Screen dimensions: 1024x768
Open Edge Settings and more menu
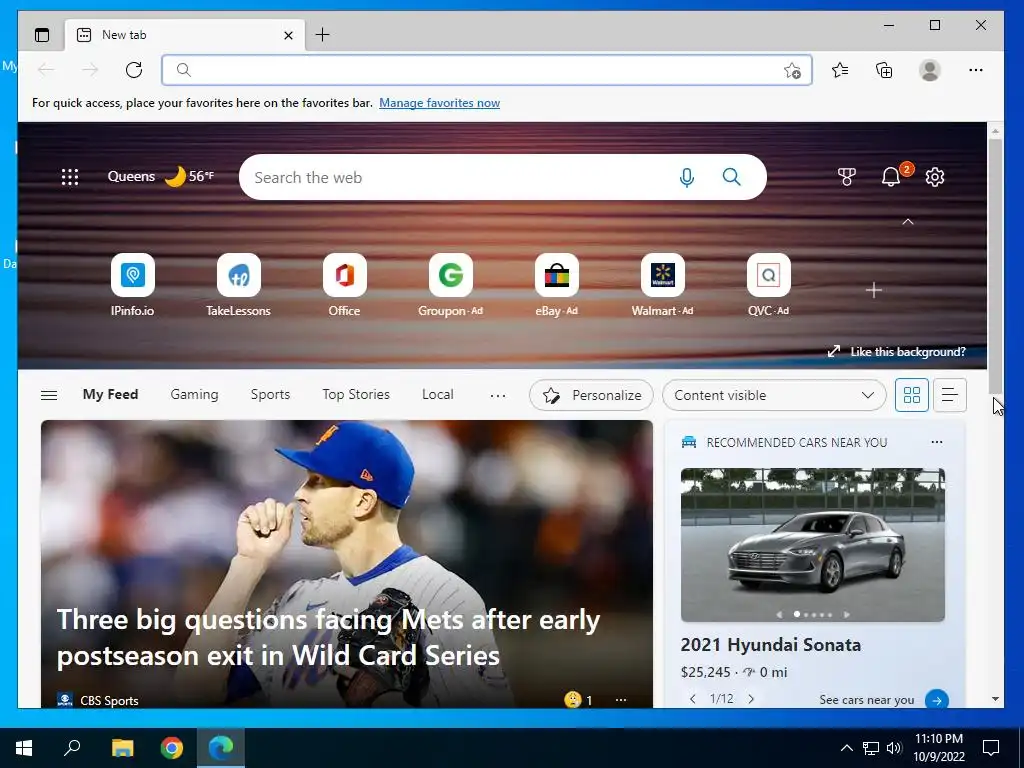click(x=976, y=70)
